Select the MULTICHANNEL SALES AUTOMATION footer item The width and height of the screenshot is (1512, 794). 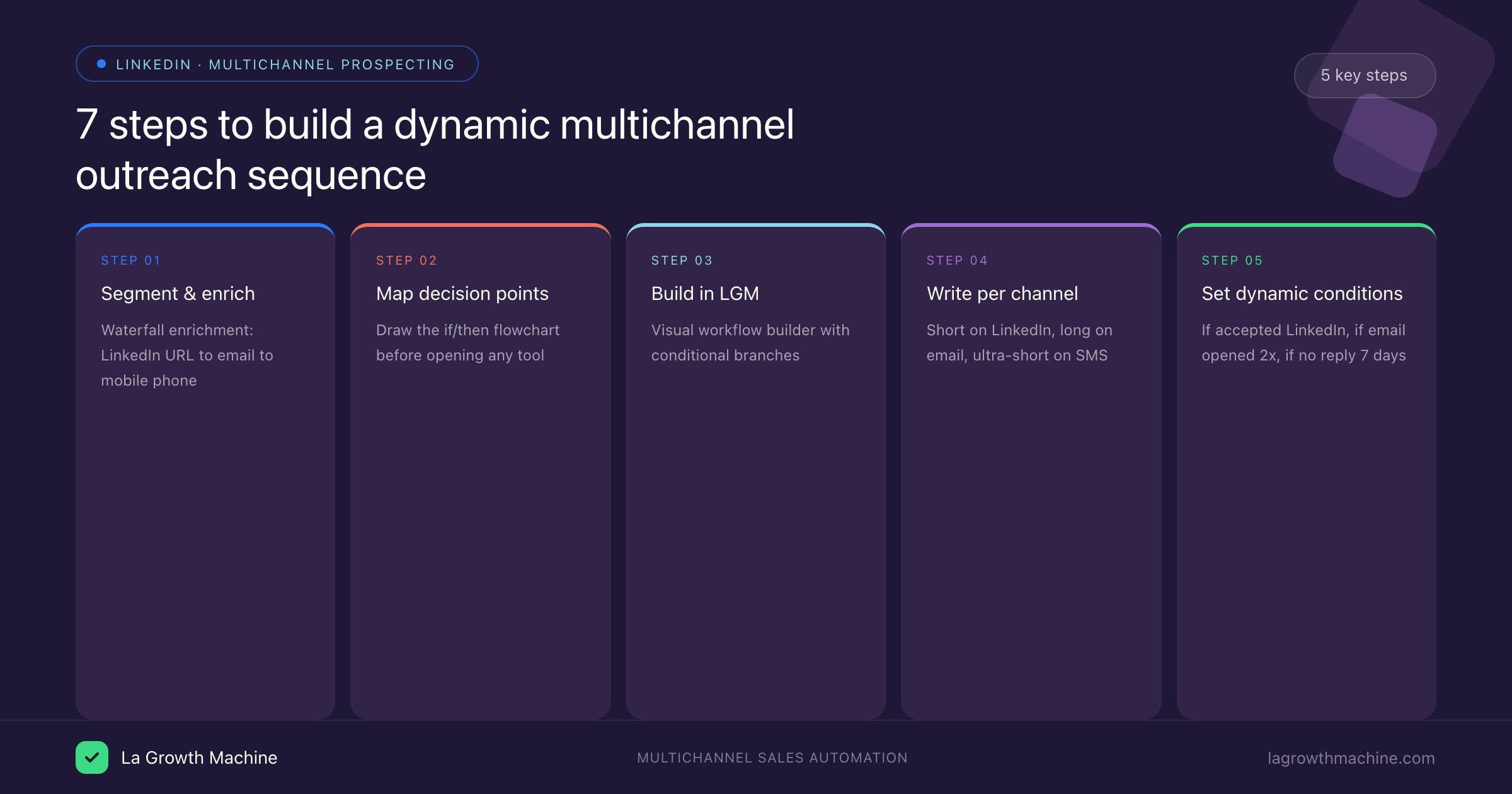coord(772,758)
